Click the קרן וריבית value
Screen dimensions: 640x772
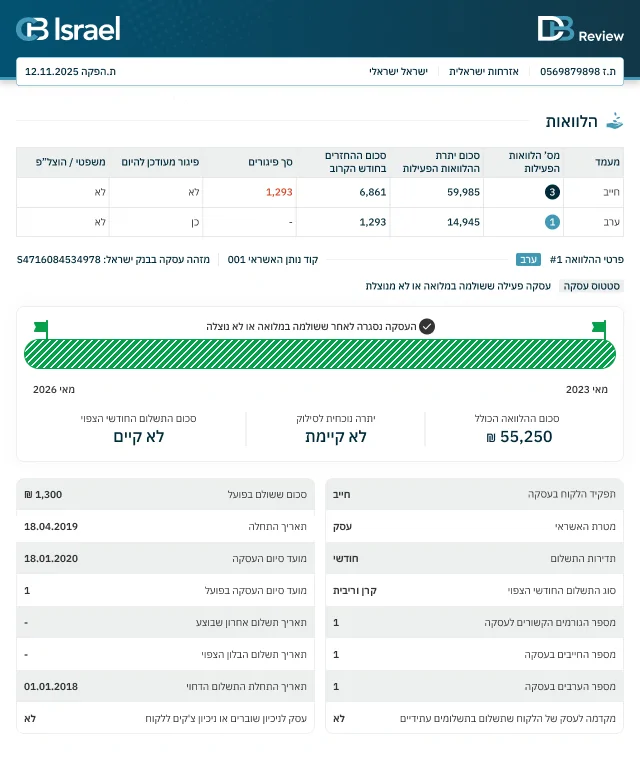click(354, 590)
